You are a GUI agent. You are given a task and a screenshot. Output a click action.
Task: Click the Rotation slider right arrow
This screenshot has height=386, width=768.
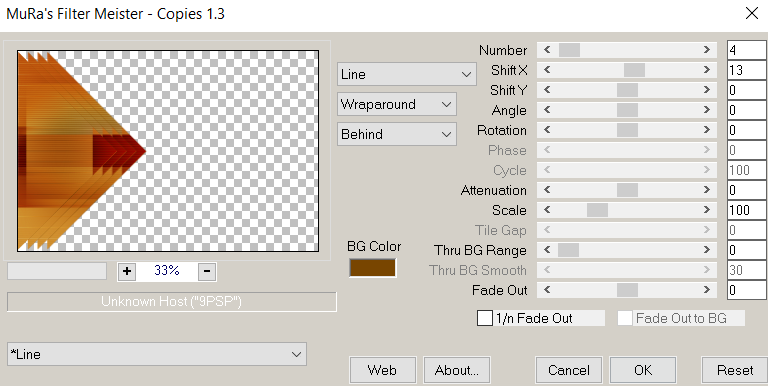pos(706,130)
